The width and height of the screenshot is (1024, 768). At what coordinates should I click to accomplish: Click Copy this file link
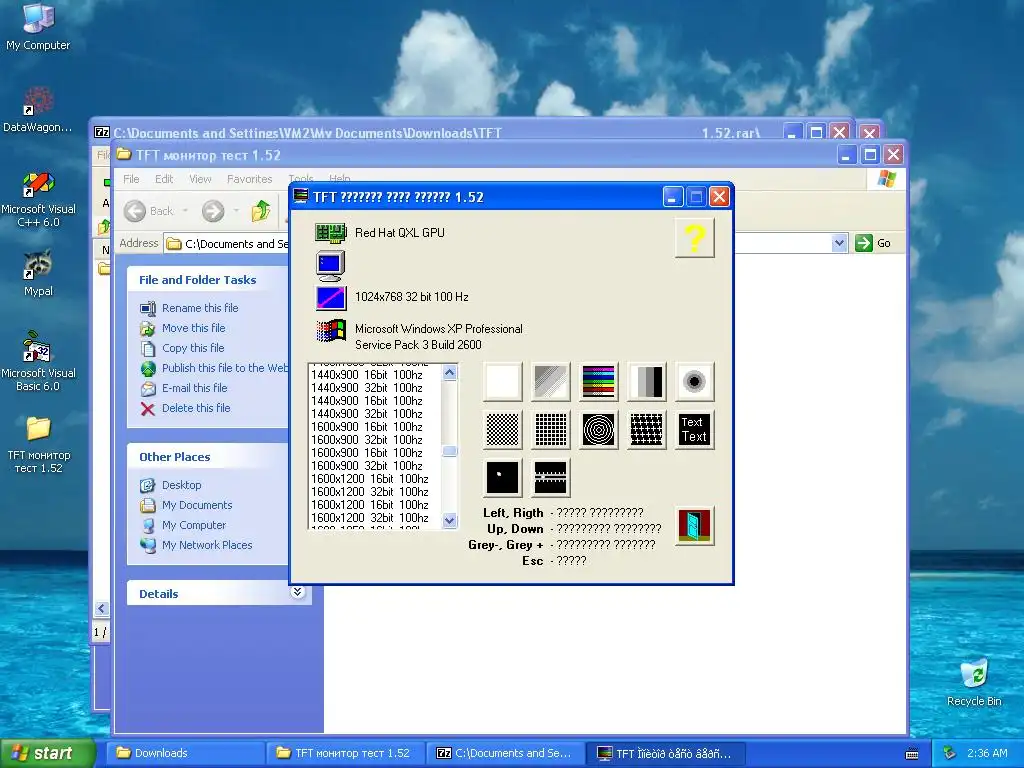coord(193,348)
